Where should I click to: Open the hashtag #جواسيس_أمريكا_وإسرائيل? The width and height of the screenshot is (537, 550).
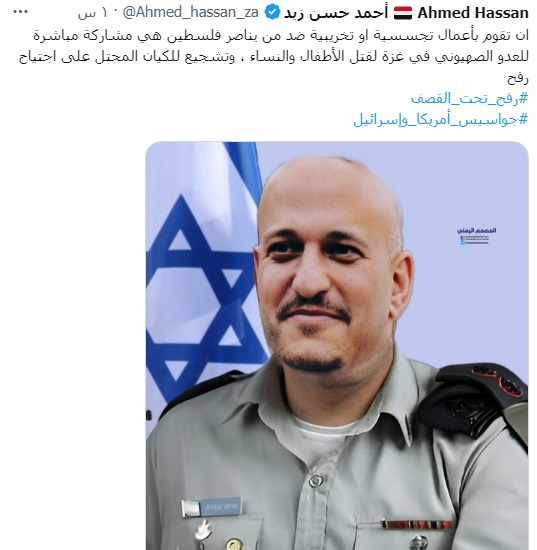coord(441,119)
